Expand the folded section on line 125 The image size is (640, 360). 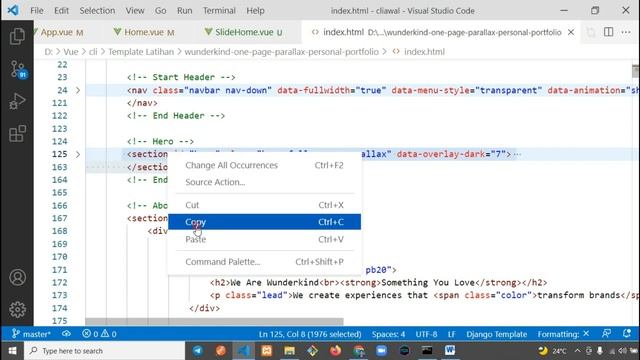click(78, 154)
